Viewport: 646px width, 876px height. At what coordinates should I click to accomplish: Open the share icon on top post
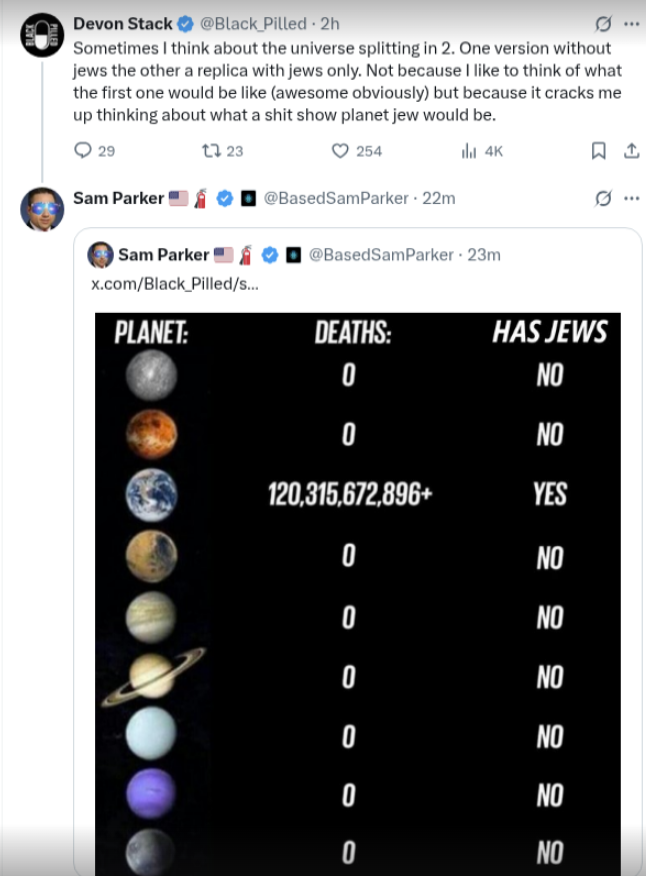631,151
